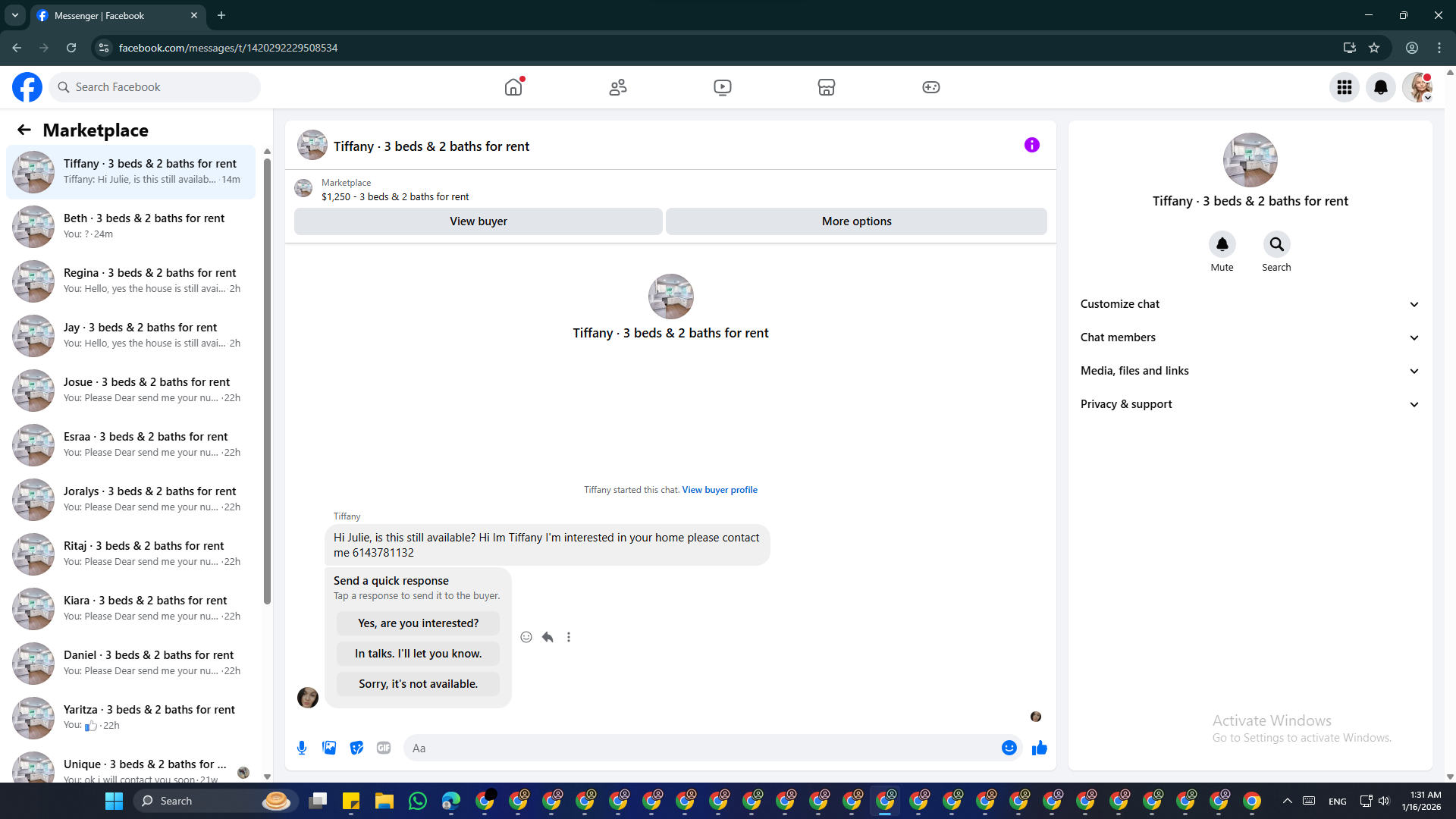React to Tiffany's message with emoji icon
Image resolution: width=1456 pixels, height=819 pixels.
526,637
